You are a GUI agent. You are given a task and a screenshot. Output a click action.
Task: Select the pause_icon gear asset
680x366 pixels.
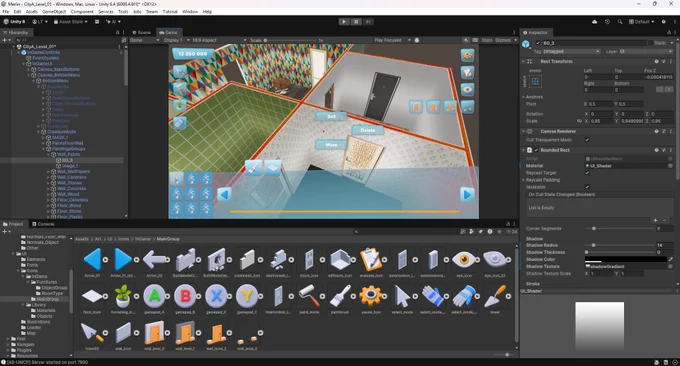371,296
